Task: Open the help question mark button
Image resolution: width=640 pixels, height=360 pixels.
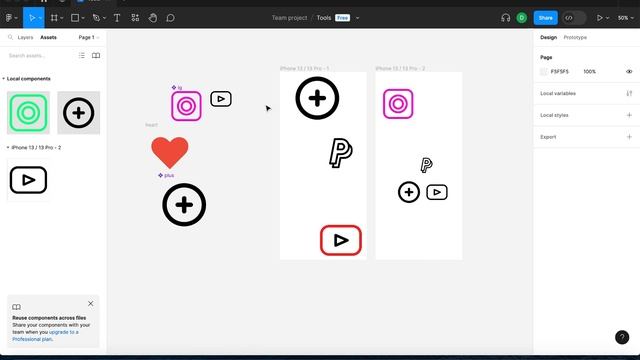Action: point(622,337)
